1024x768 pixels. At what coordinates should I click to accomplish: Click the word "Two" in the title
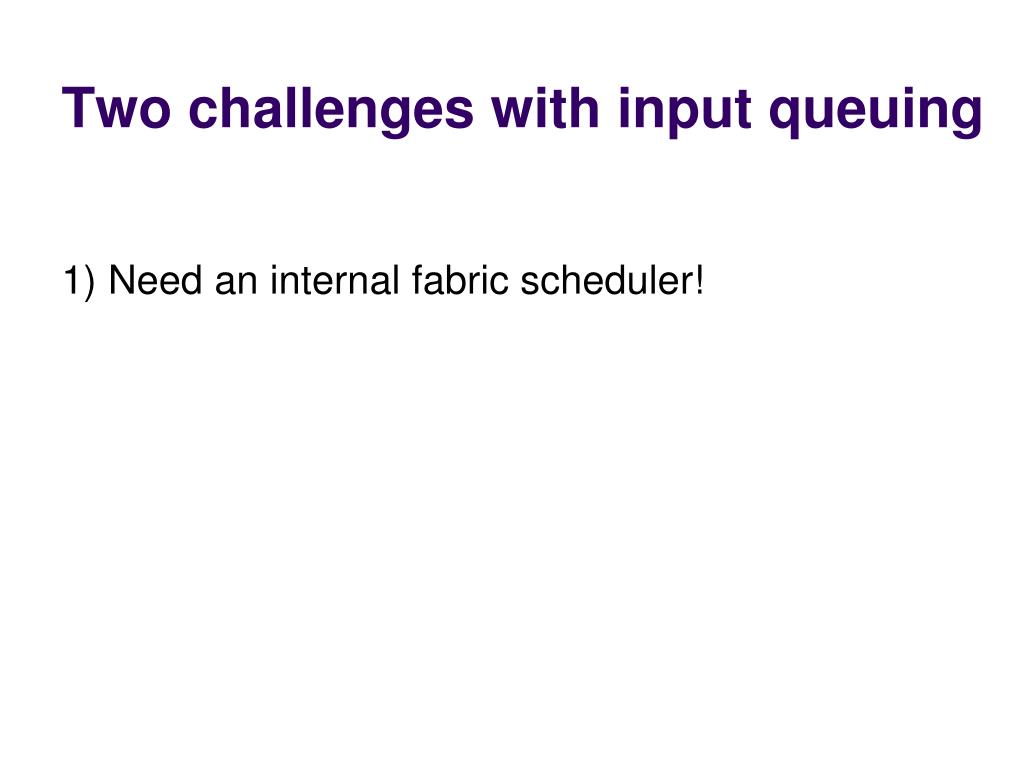tap(117, 108)
